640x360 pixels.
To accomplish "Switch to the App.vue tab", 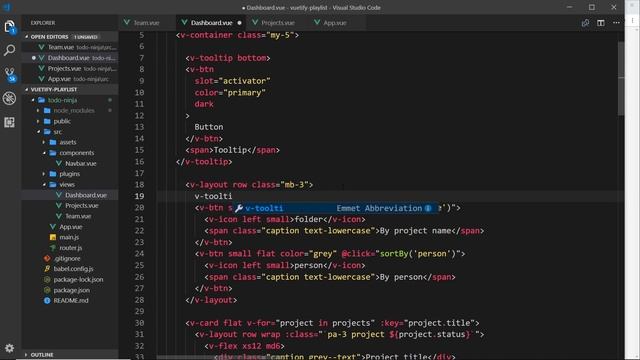I will point(335,23).
